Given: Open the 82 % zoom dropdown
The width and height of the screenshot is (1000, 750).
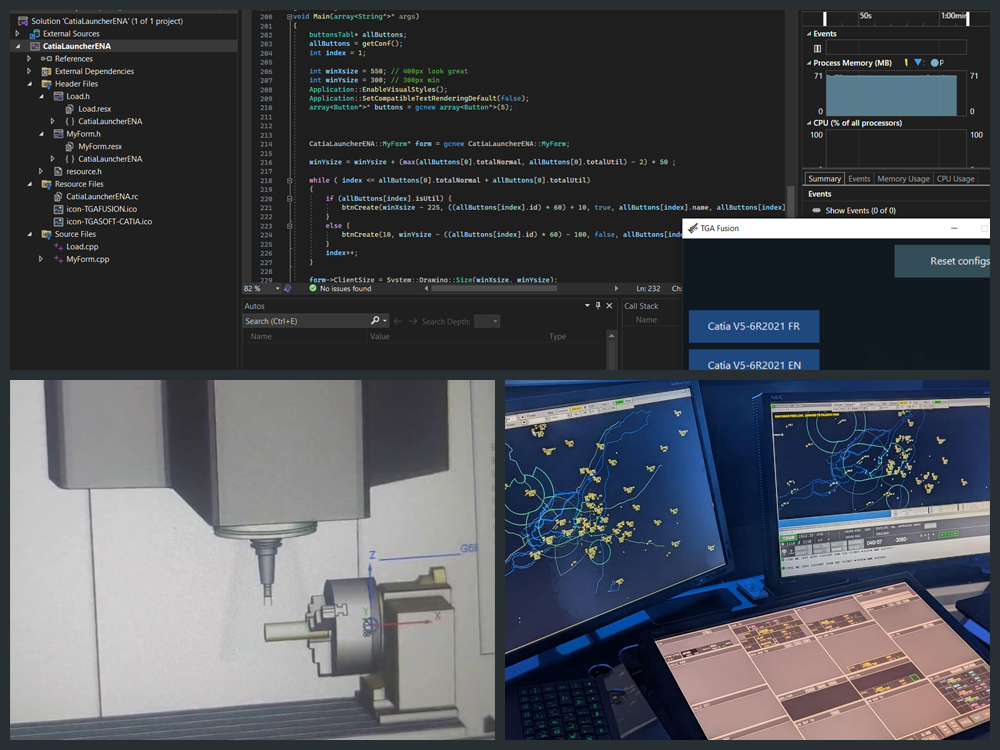Looking at the screenshot, I should 277,289.
